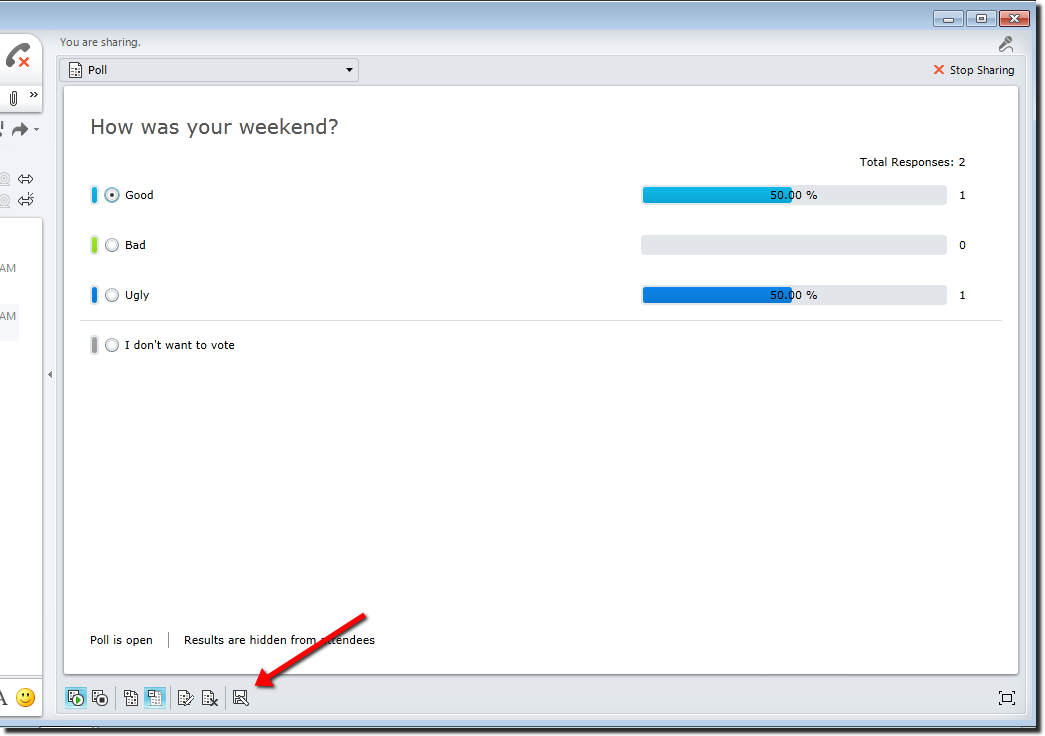Click the clear votes icon with the X
Viewport: 1045px width, 736px height.
(x=209, y=698)
